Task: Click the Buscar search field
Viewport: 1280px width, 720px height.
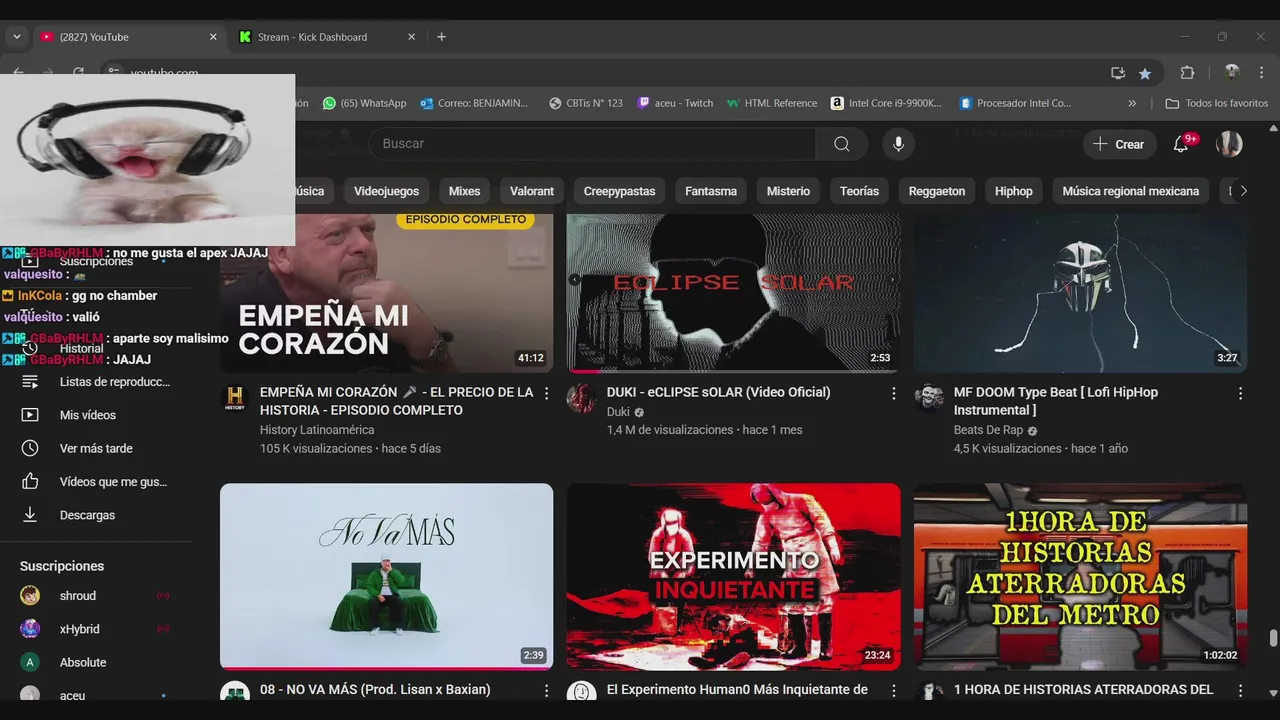Action: 592,144
